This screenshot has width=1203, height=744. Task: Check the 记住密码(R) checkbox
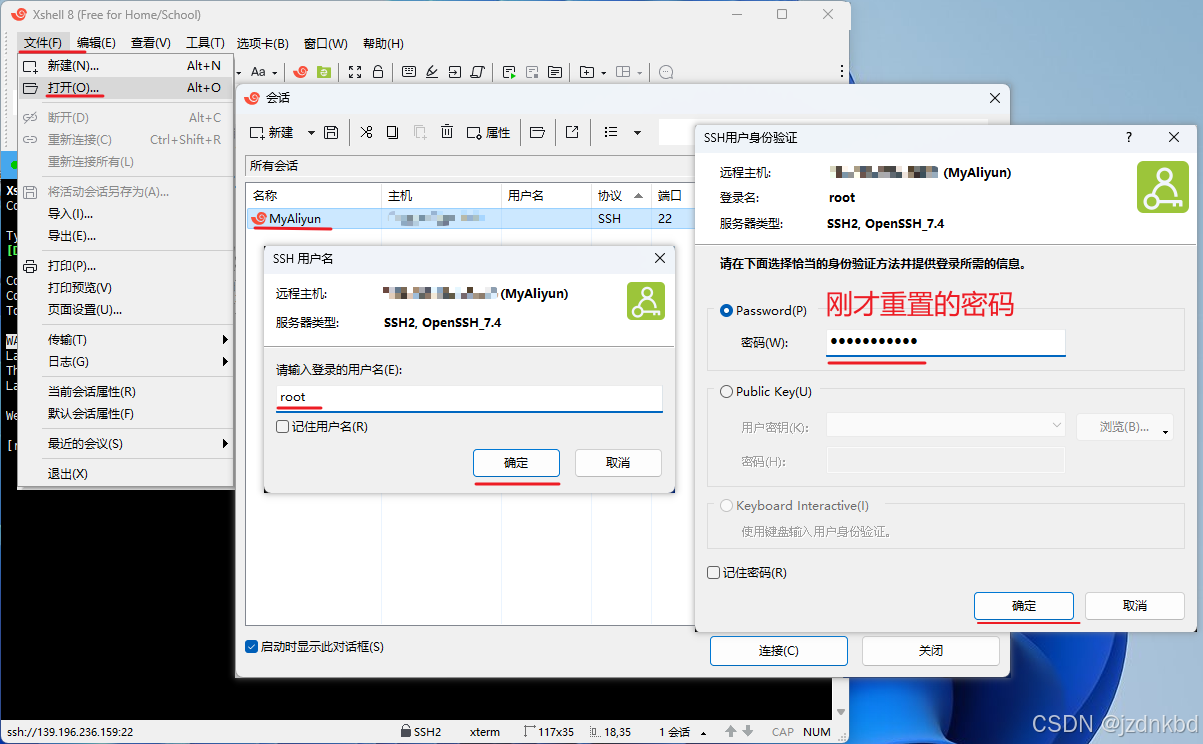pyautogui.click(x=713, y=573)
